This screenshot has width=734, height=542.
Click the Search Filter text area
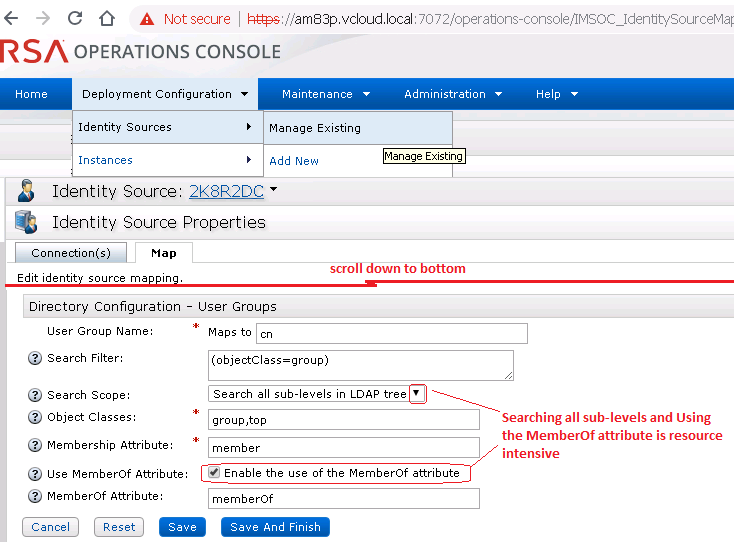[x=360, y=364]
